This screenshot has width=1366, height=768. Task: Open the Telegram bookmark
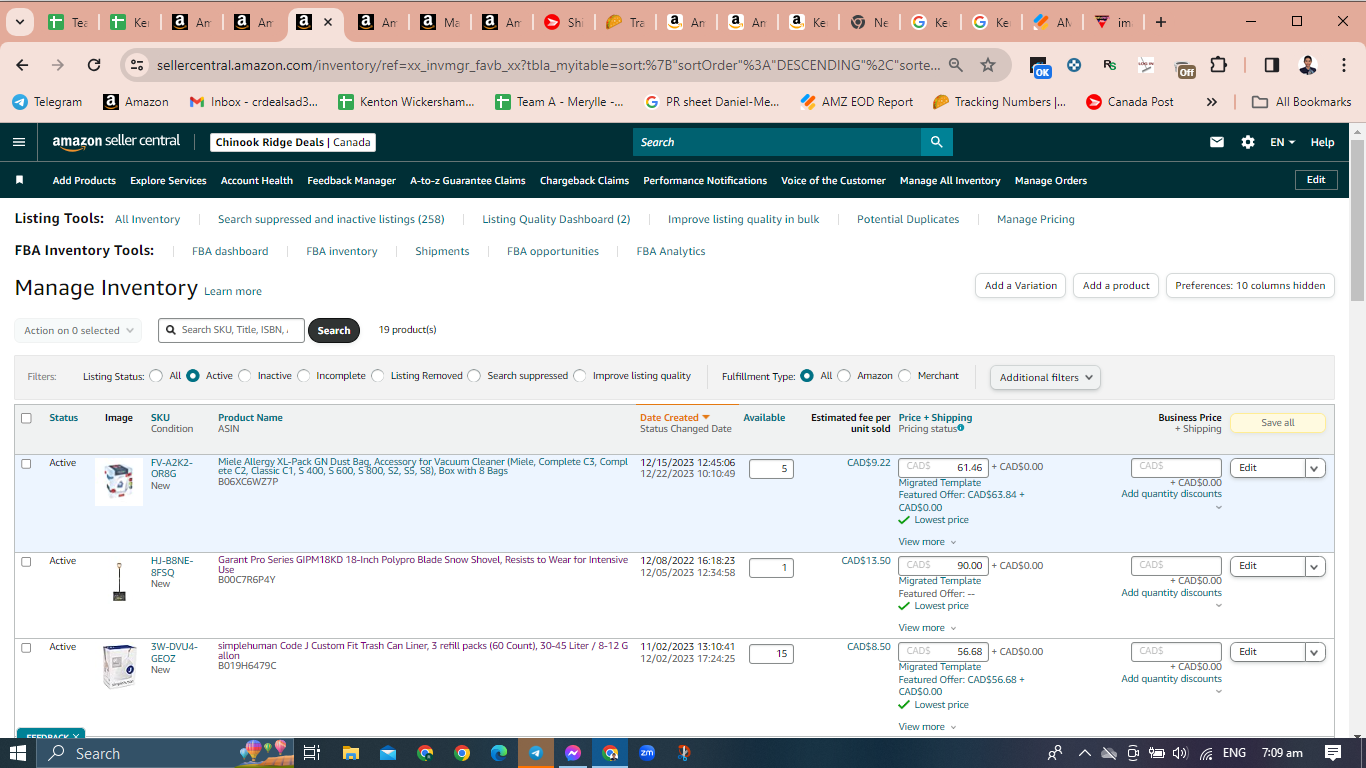(x=47, y=102)
